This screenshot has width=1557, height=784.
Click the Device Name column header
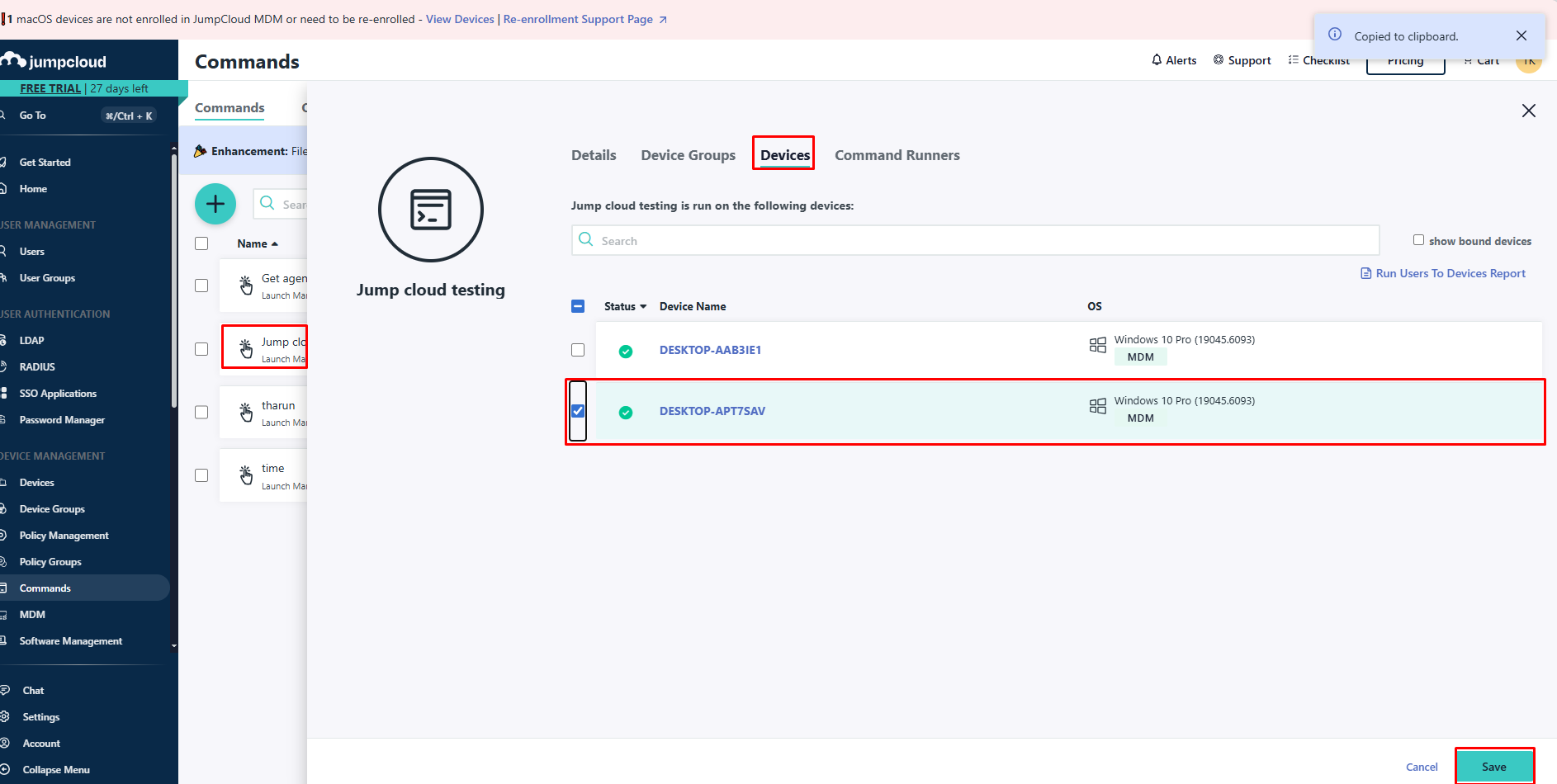pos(693,306)
